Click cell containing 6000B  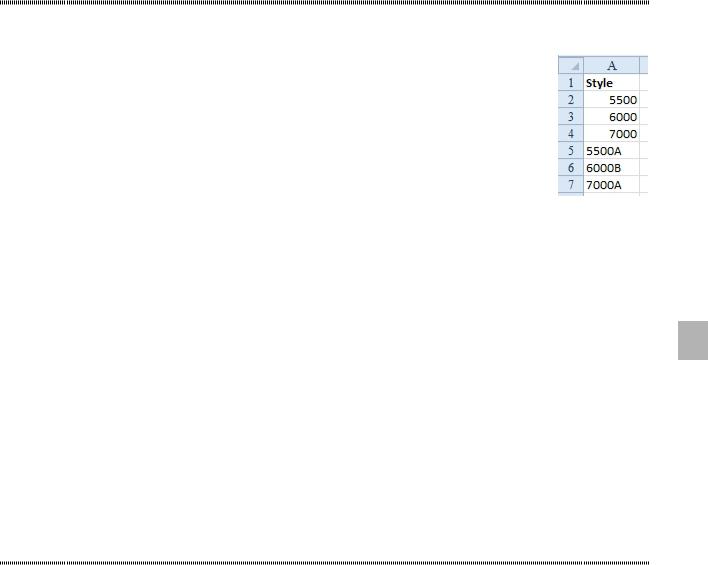pos(612,168)
